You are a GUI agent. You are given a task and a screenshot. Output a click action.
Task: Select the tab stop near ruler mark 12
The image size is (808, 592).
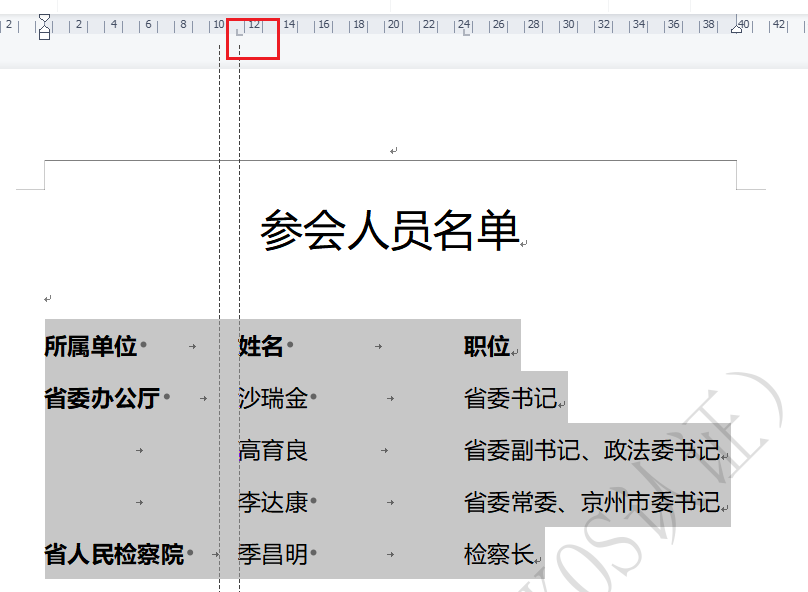tap(239, 32)
